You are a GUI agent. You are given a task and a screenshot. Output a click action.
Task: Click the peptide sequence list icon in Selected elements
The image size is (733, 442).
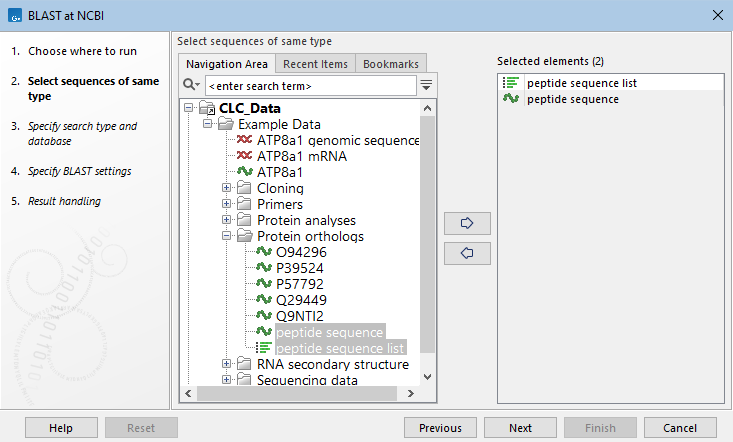click(x=510, y=84)
